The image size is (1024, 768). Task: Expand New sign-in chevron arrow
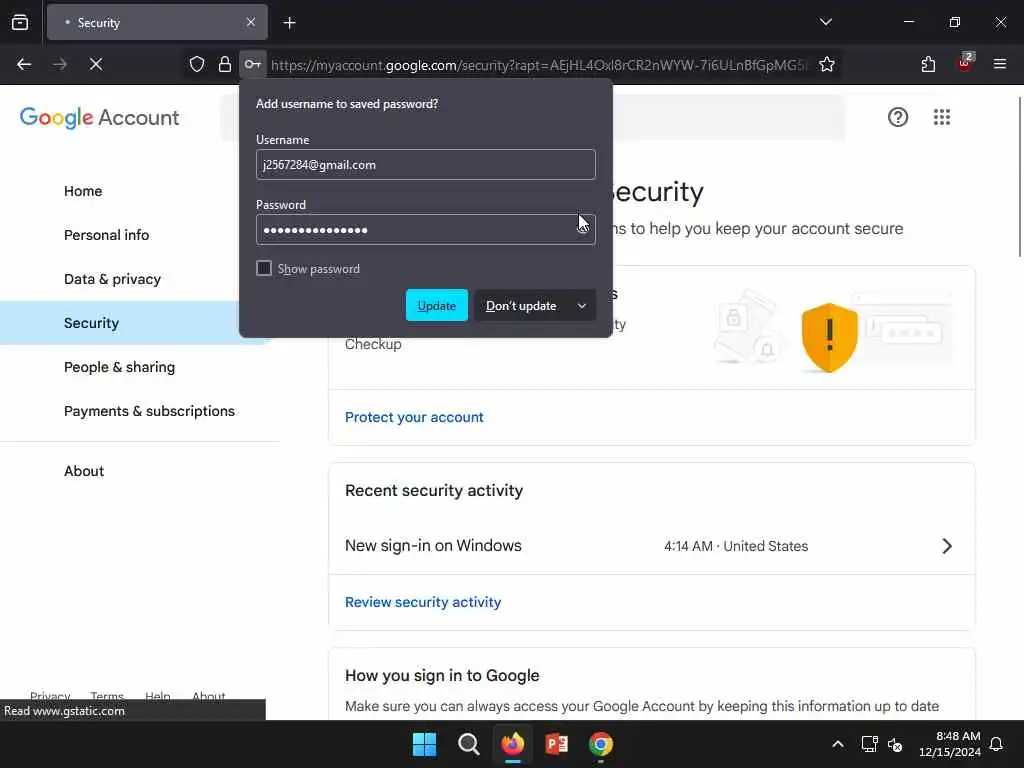click(x=947, y=546)
